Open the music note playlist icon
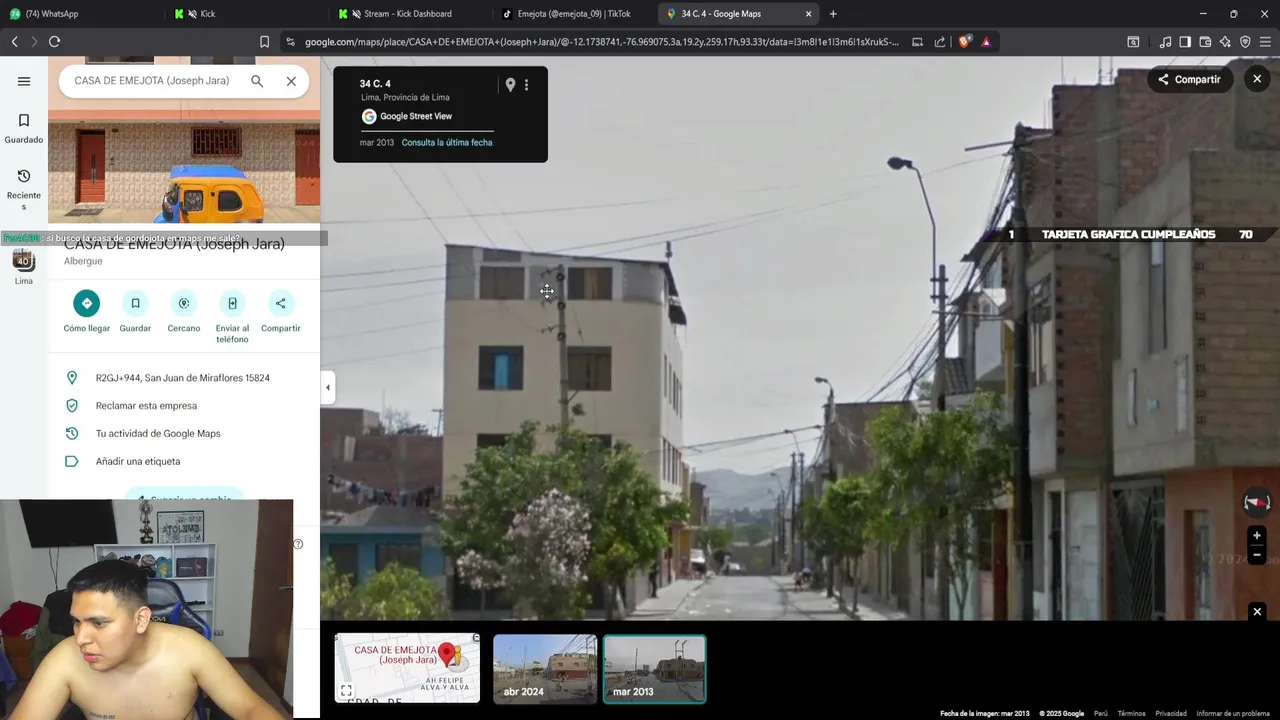Screen dimensions: 1280x720 click(1165, 42)
